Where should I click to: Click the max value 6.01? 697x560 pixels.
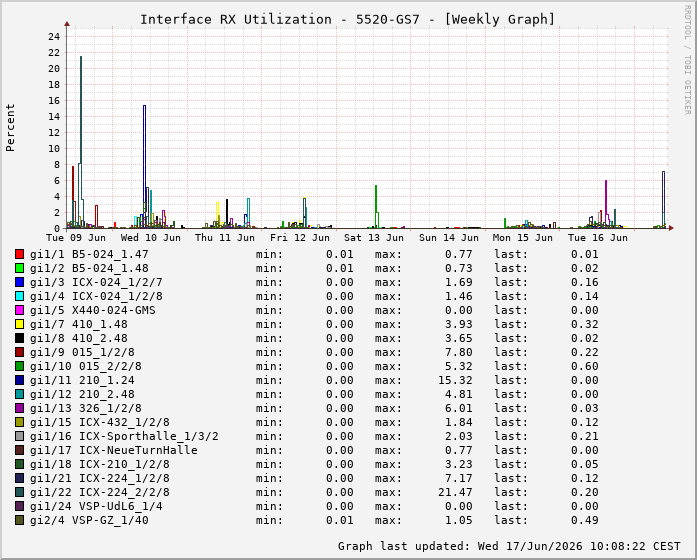(x=459, y=408)
